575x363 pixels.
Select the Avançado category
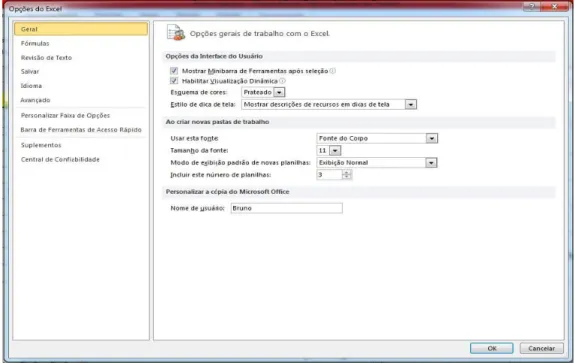pos(81,100)
